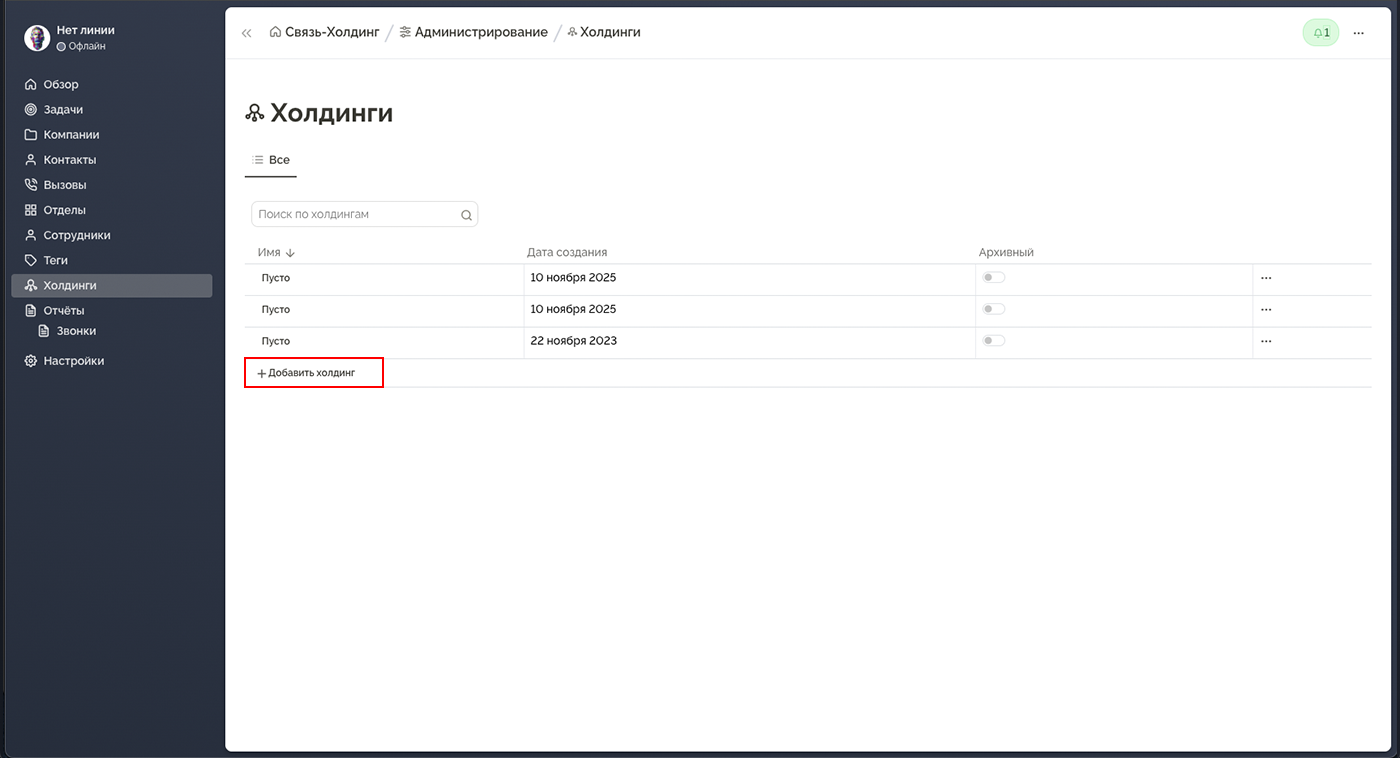Click the Вызовы phone icon
The width and height of the screenshot is (1400, 758).
[30, 185]
